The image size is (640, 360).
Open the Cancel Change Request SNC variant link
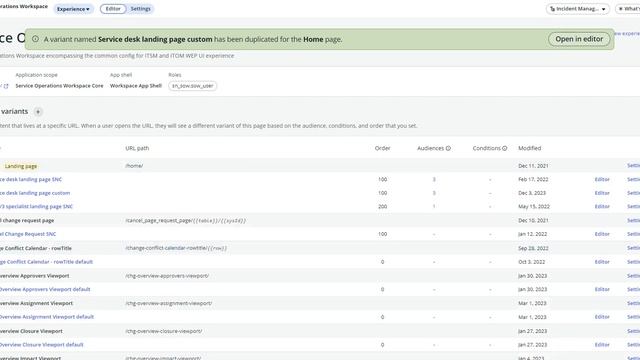point(28,234)
